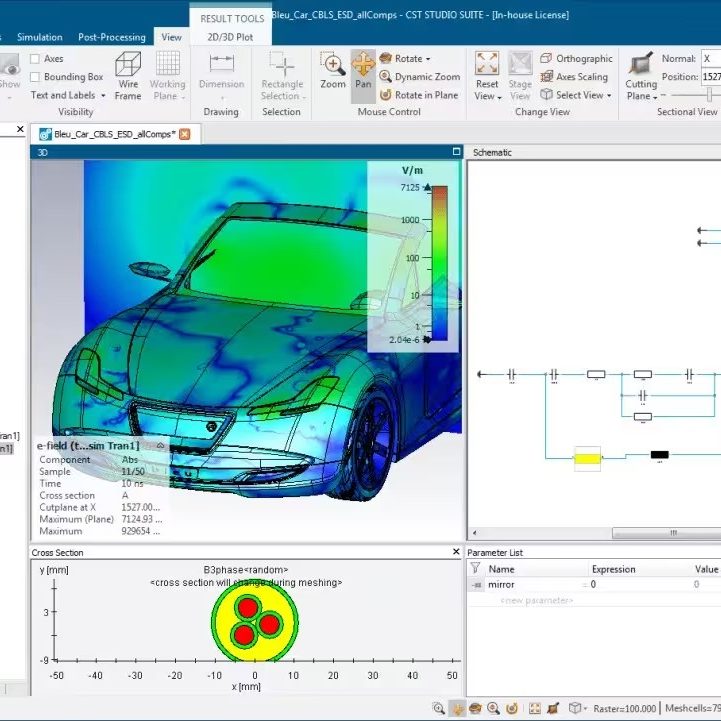The width and height of the screenshot is (721, 721).
Task: Open the Cutting Plane tool
Action: [x=641, y=76]
